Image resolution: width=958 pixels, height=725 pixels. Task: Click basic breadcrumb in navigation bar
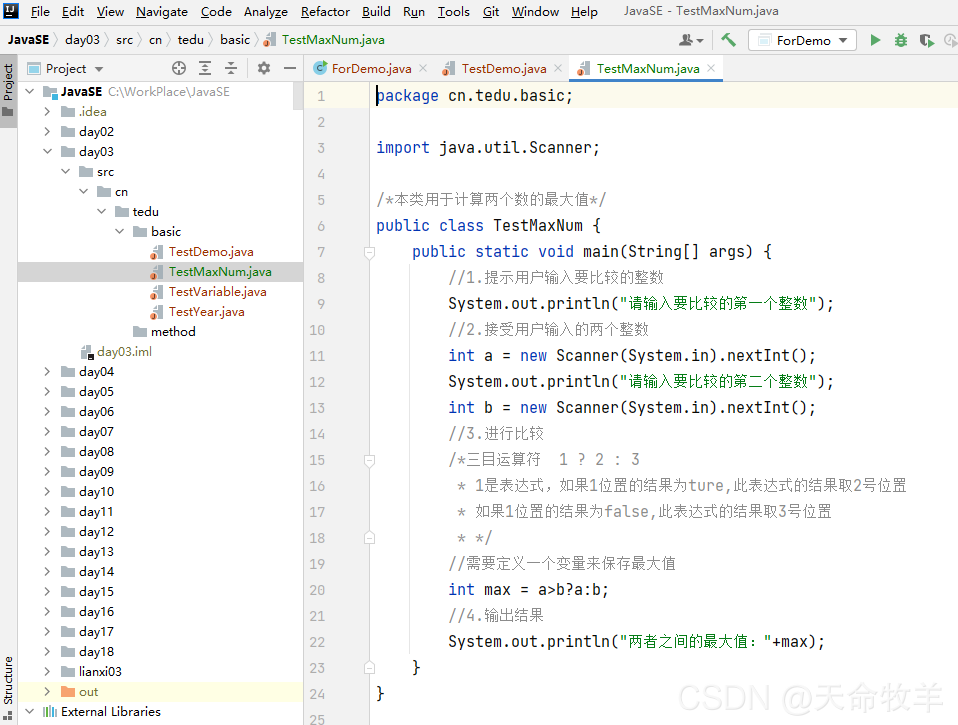coord(235,40)
